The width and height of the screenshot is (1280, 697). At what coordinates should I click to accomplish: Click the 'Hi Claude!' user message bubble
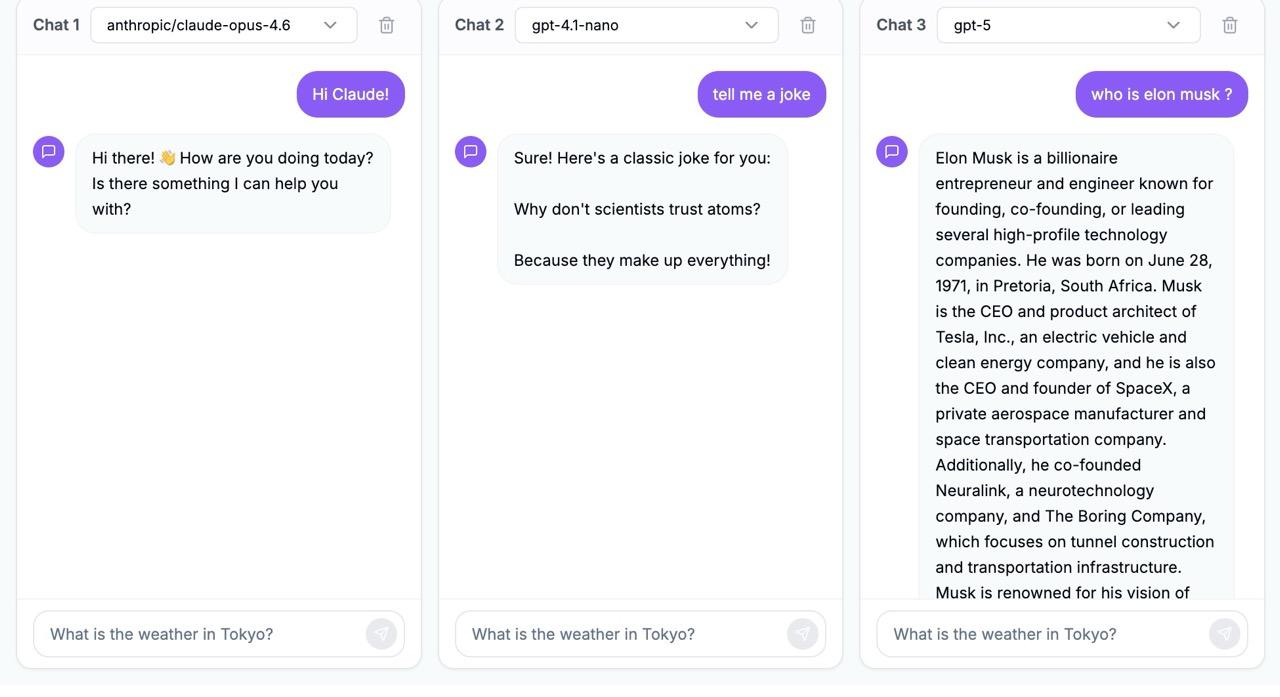(x=350, y=93)
